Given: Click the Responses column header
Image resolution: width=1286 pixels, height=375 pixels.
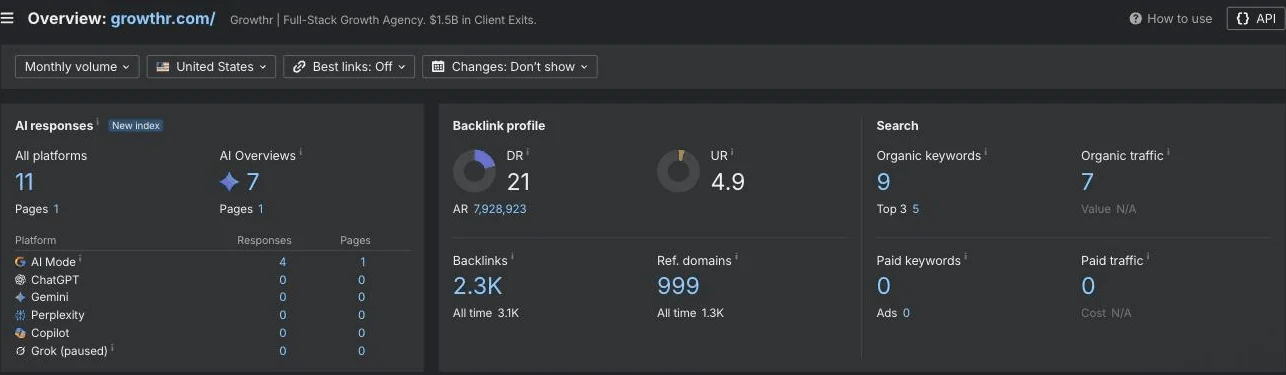Looking at the screenshot, I should click(x=264, y=240).
